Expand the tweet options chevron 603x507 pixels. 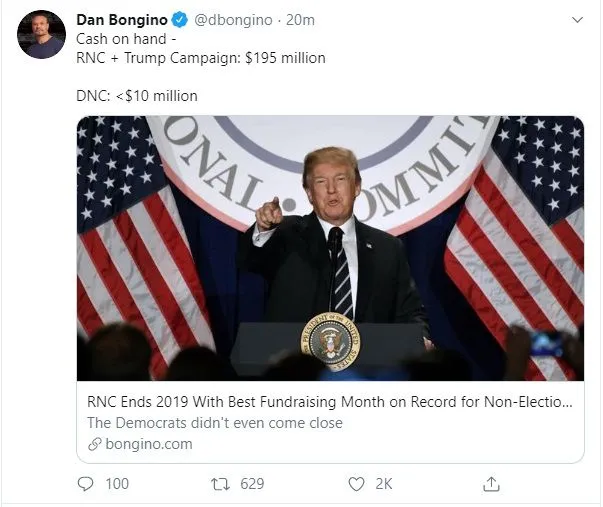pos(577,20)
